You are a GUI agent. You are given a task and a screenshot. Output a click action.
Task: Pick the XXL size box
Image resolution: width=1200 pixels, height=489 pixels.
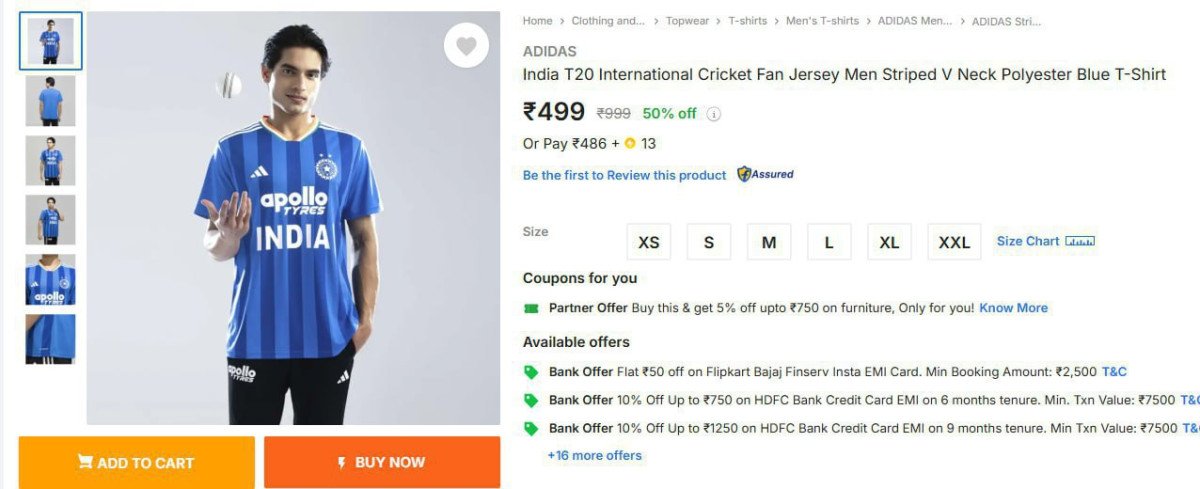point(954,242)
